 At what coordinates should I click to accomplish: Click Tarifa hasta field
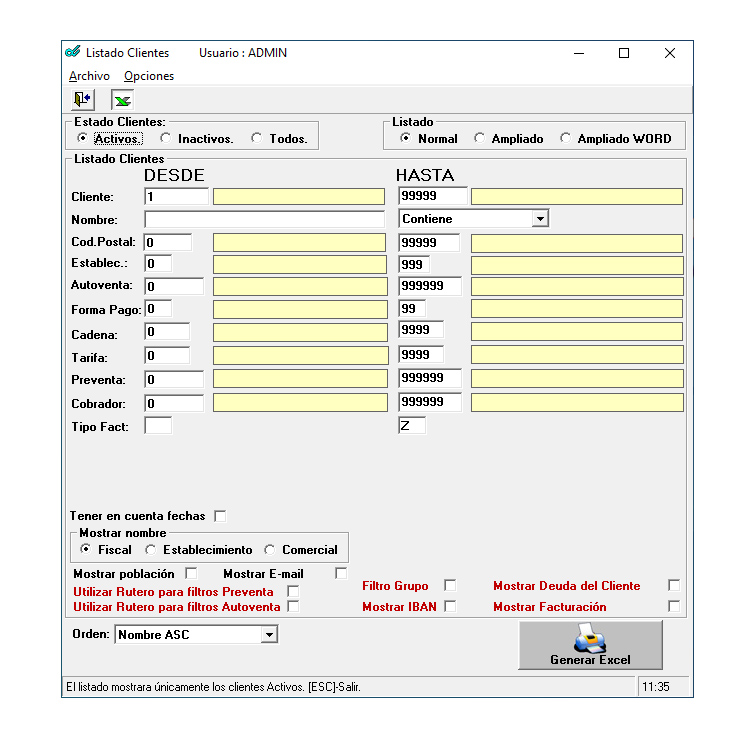(421, 355)
